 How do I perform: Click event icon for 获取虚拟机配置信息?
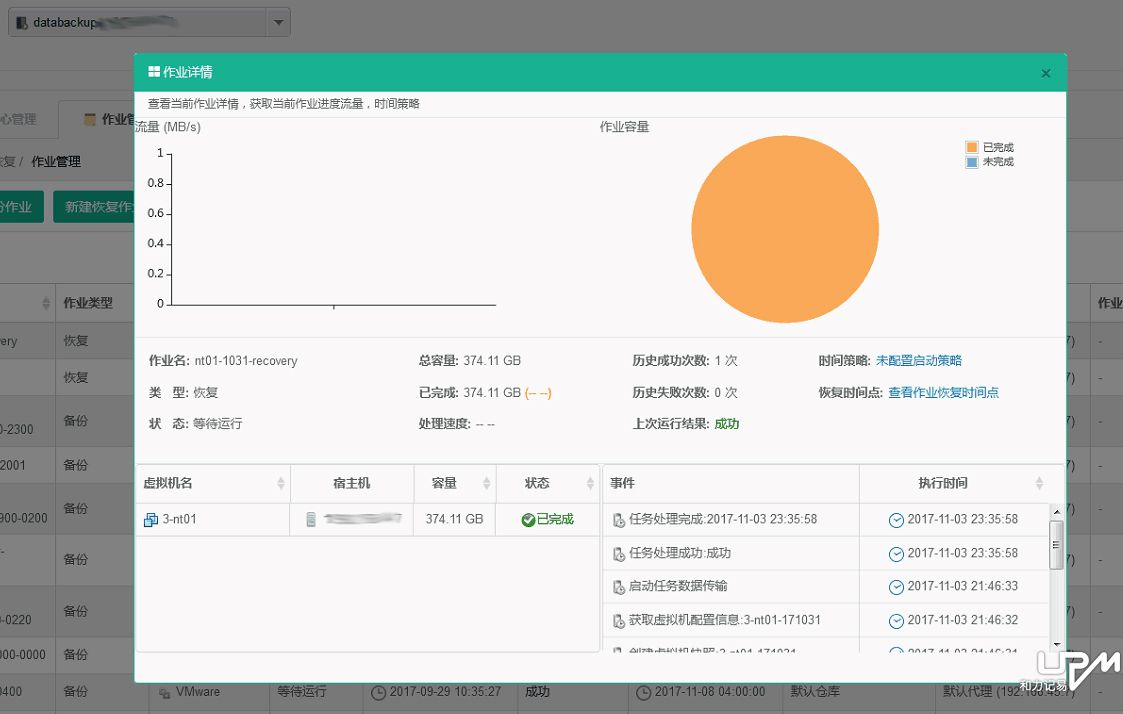[x=619, y=621]
